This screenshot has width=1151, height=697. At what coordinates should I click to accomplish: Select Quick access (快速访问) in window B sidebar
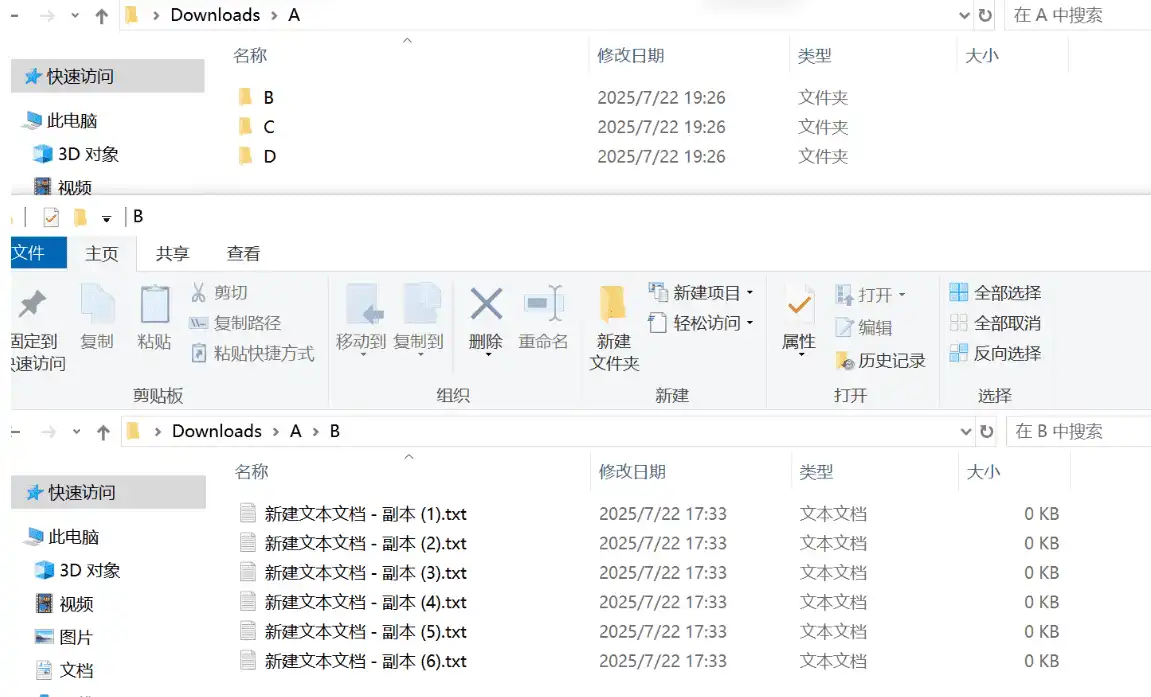pos(109,492)
